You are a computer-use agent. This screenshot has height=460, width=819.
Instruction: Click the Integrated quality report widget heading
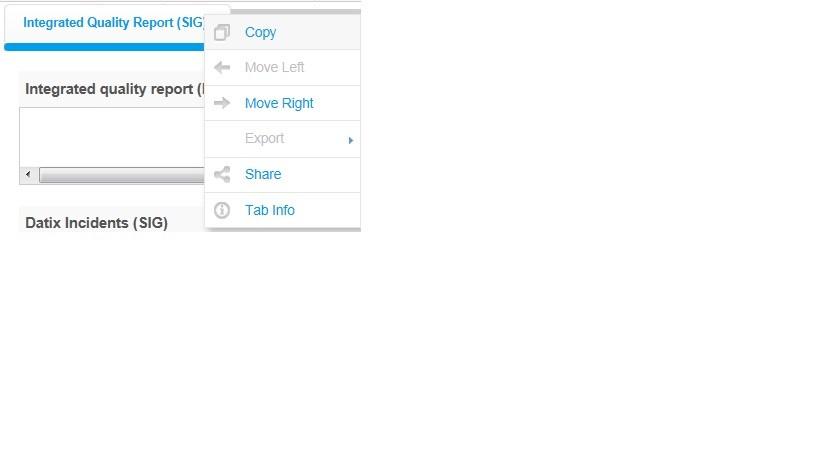[x=114, y=89]
